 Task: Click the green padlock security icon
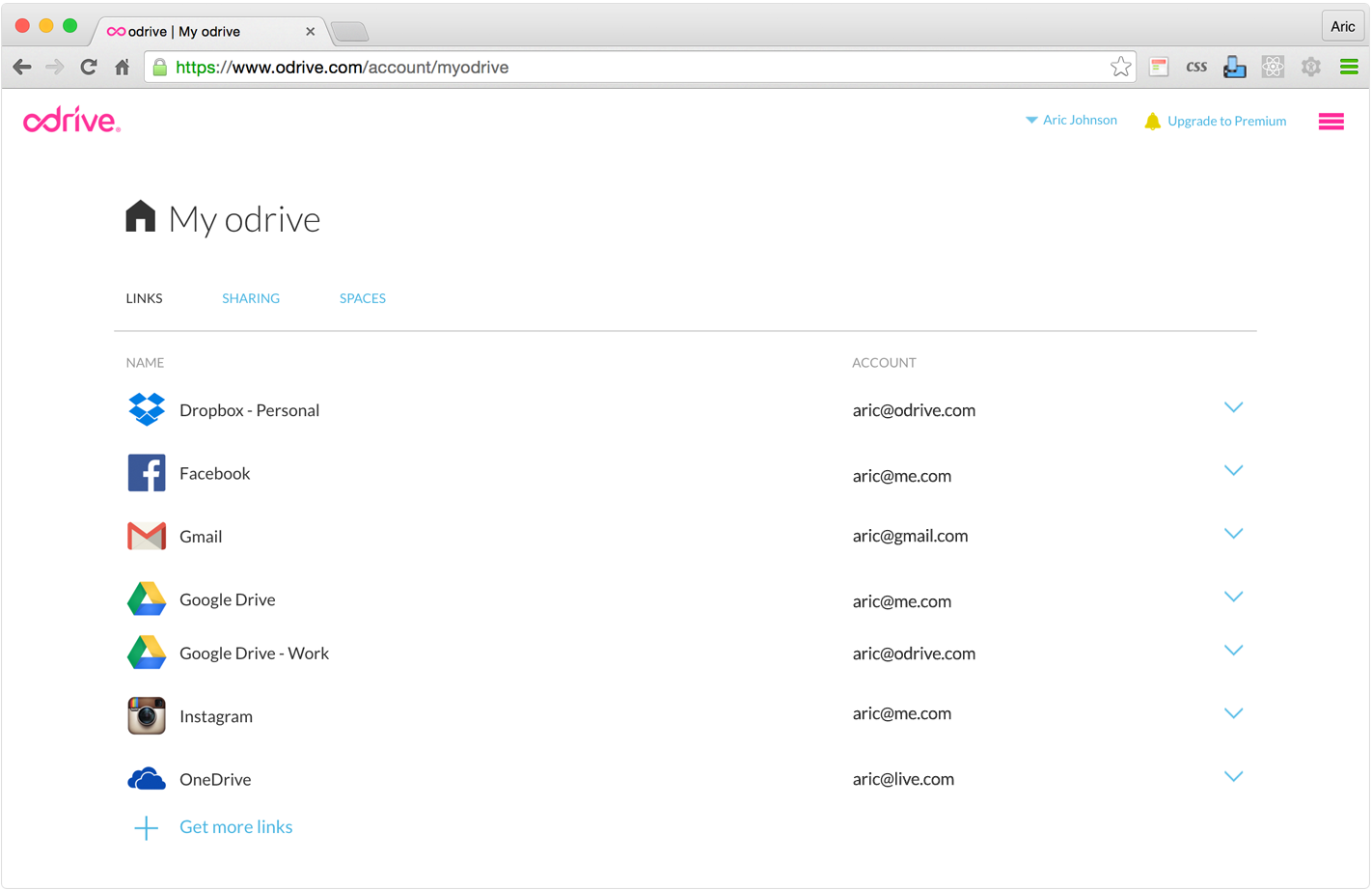coord(160,67)
